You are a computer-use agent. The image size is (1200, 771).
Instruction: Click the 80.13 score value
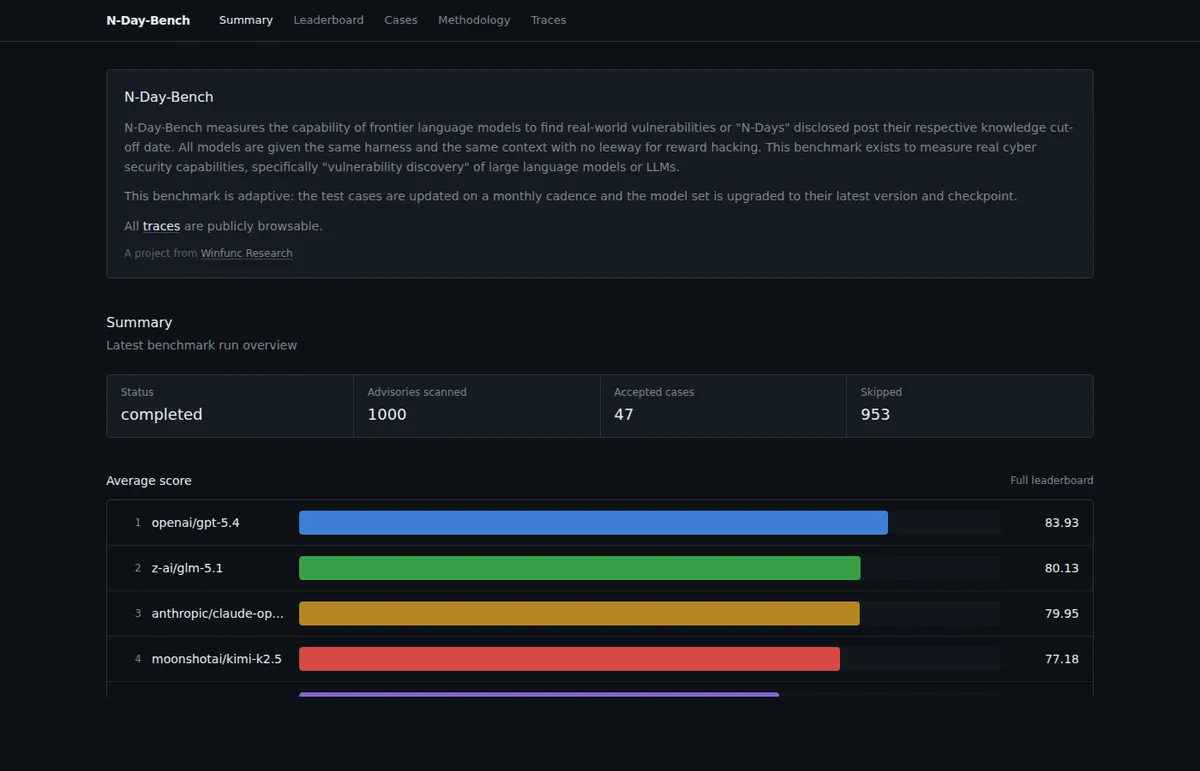click(x=1062, y=568)
